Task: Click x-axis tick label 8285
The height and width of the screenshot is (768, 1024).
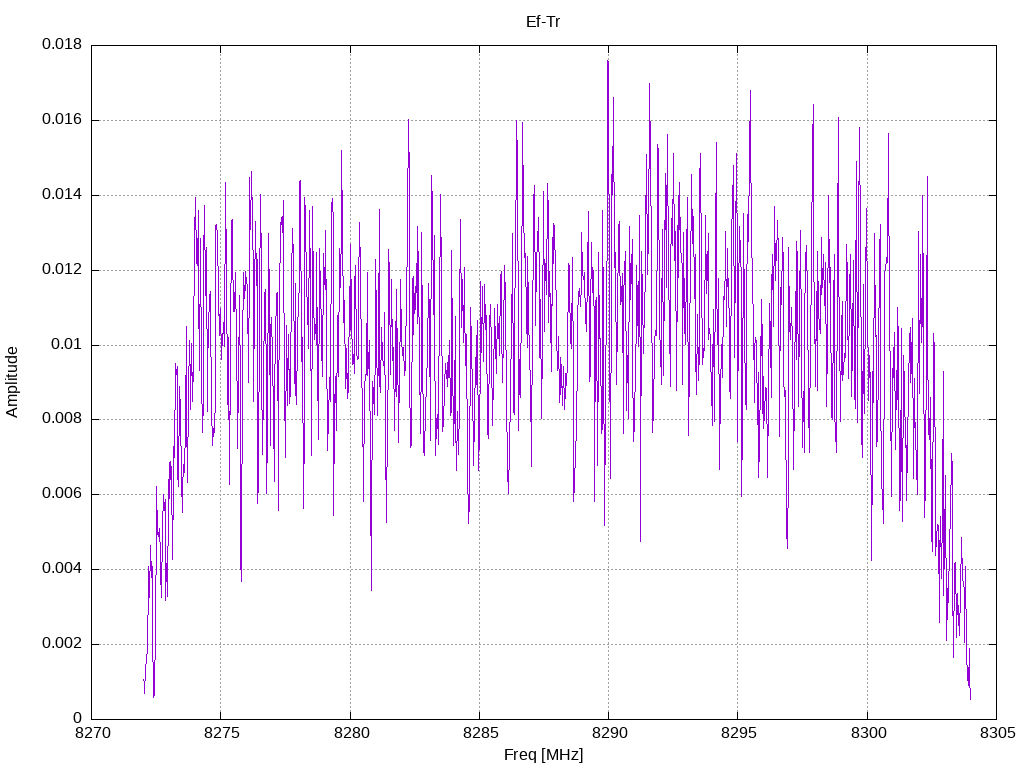Action: pos(481,733)
